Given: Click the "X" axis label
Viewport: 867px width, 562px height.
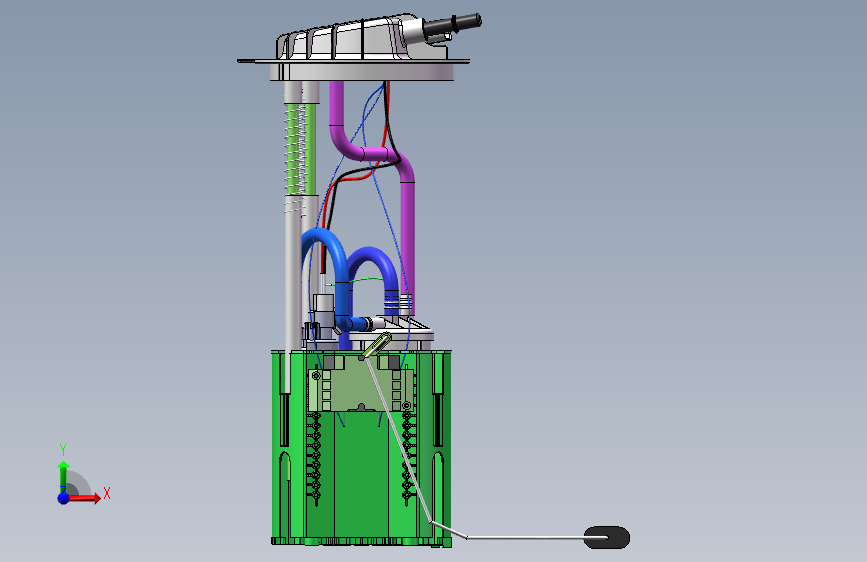Looking at the screenshot, I should 107,493.
